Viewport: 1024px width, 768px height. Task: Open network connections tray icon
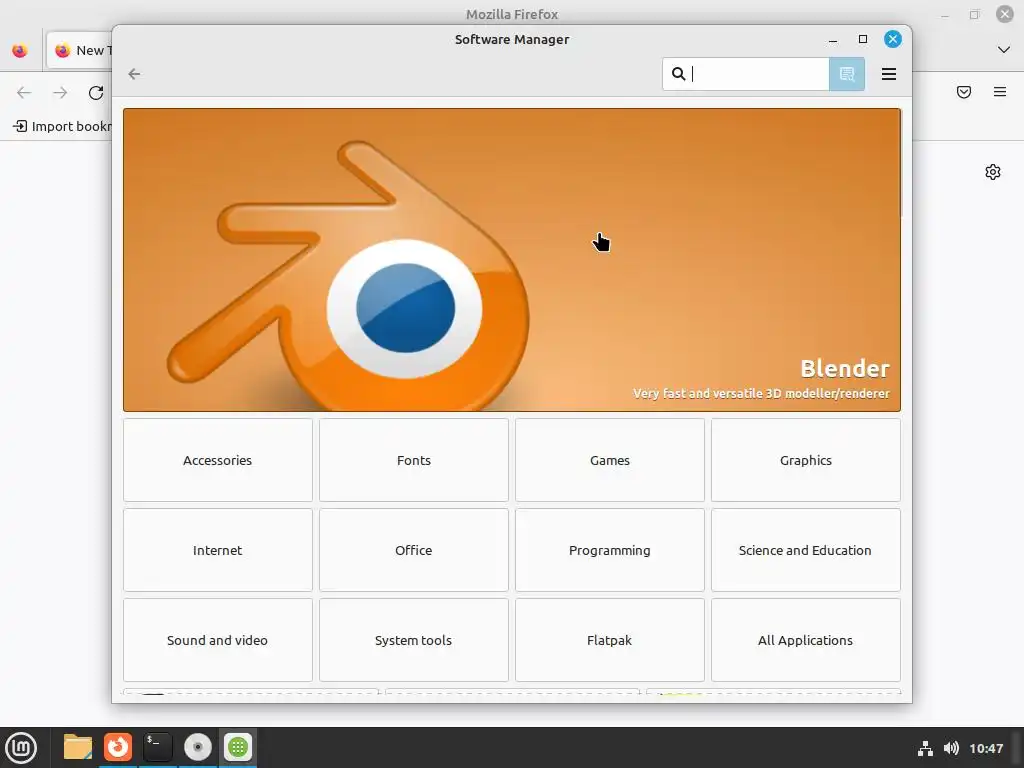(925, 748)
